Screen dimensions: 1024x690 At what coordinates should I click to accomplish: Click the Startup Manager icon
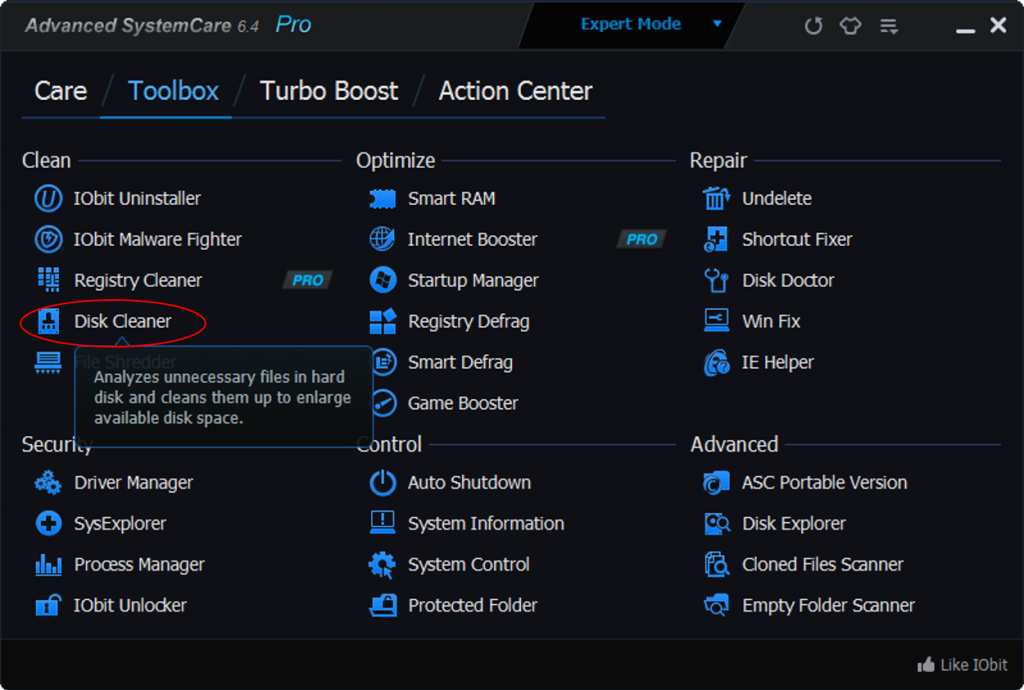click(x=383, y=280)
